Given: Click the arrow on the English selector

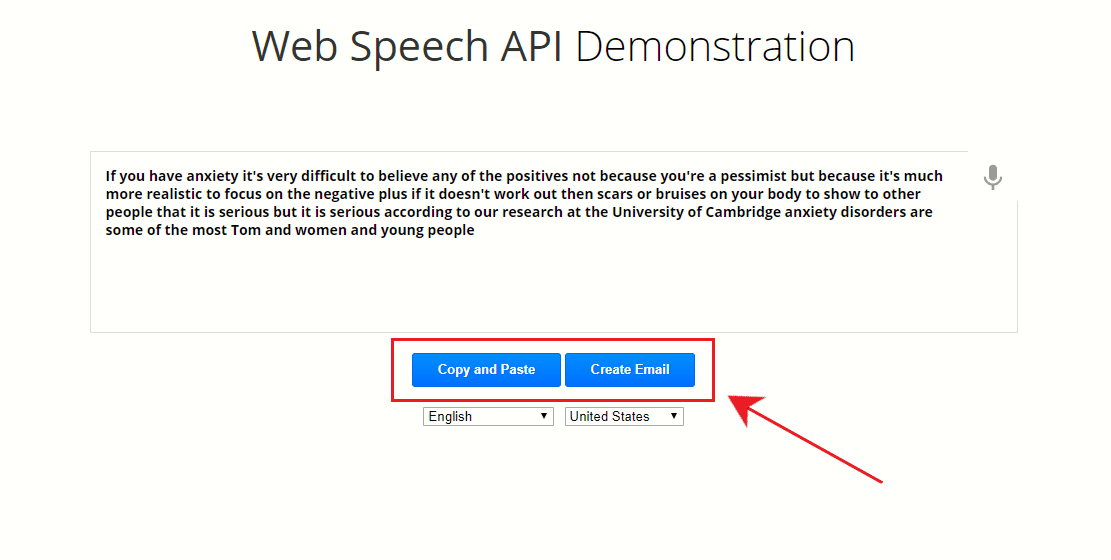Looking at the screenshot, I should coord(544,417).
